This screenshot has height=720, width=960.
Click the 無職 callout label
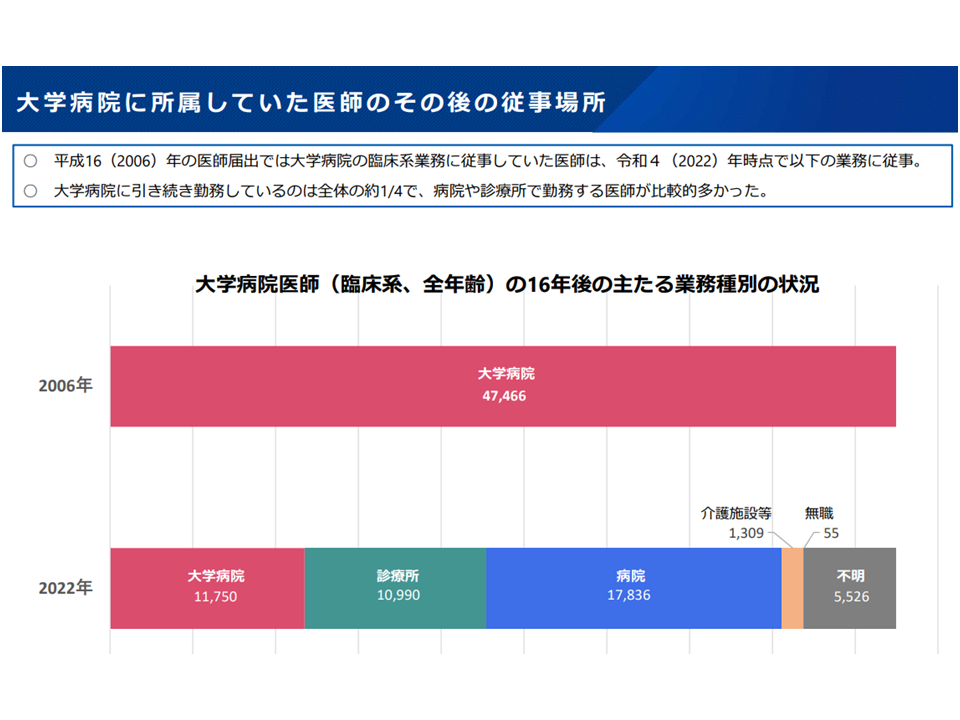820,514
